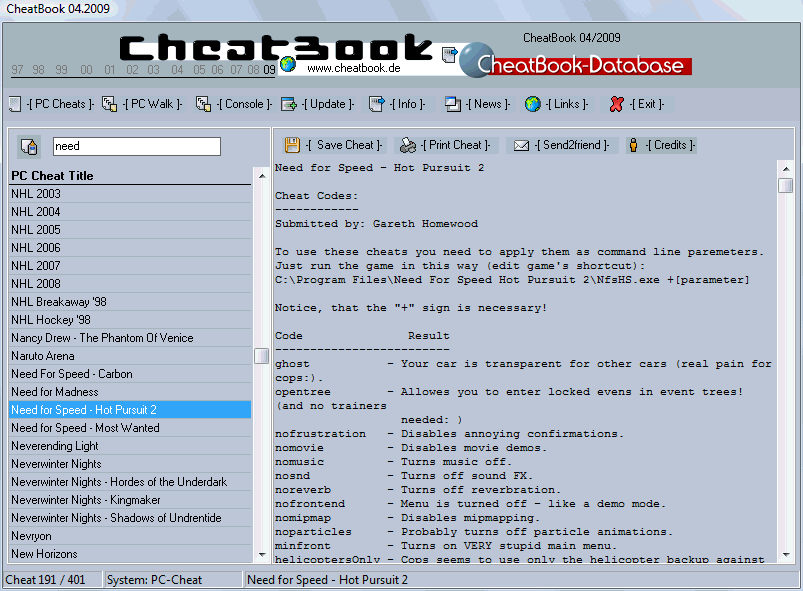Click the Send2friend button label
803x591 pixels.
point(572,145)
